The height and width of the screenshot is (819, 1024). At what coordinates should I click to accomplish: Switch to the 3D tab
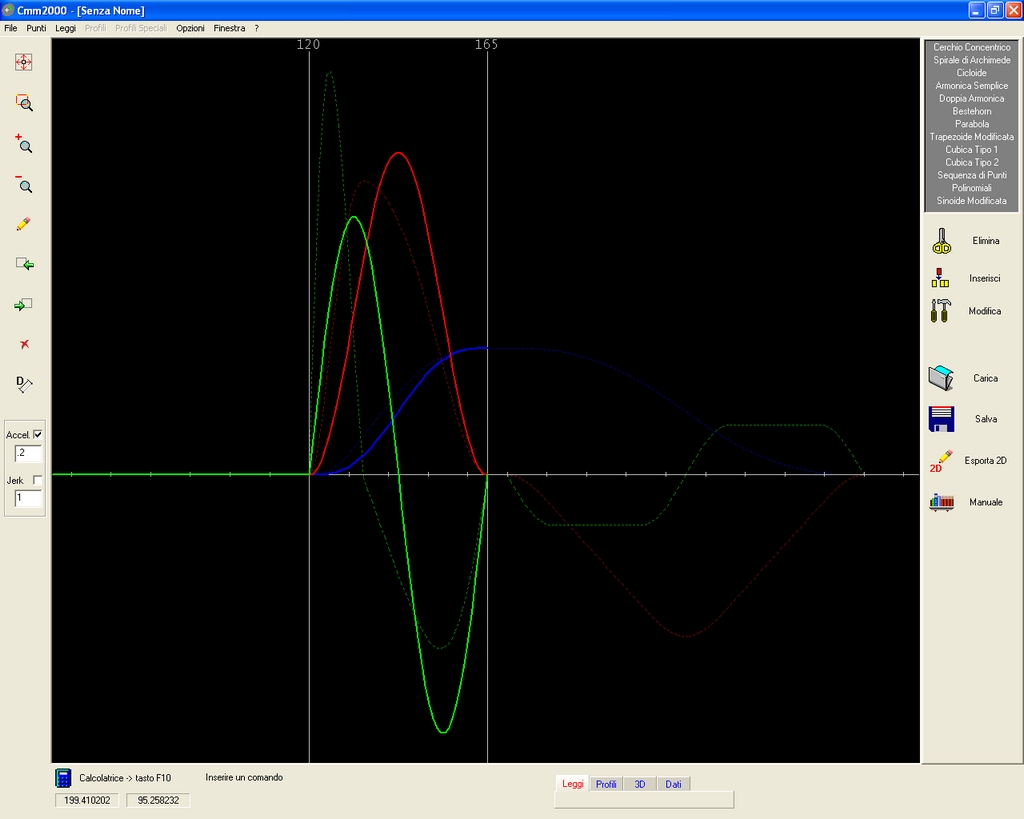click(x=640, y=784)
